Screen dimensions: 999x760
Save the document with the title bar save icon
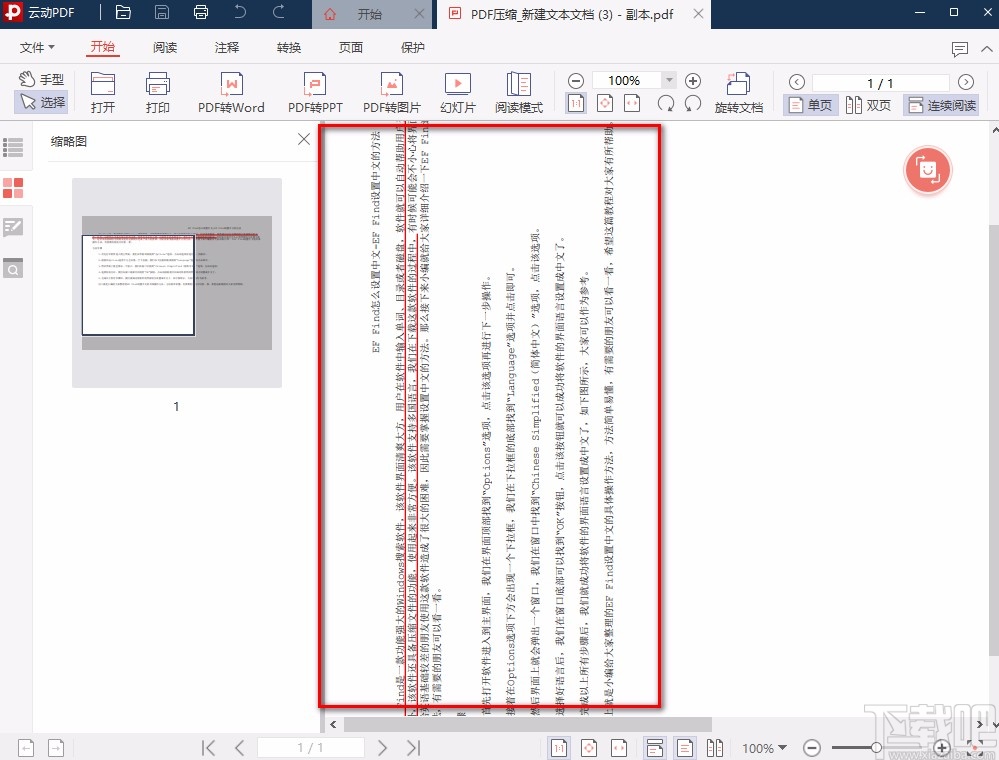point(162,13)
